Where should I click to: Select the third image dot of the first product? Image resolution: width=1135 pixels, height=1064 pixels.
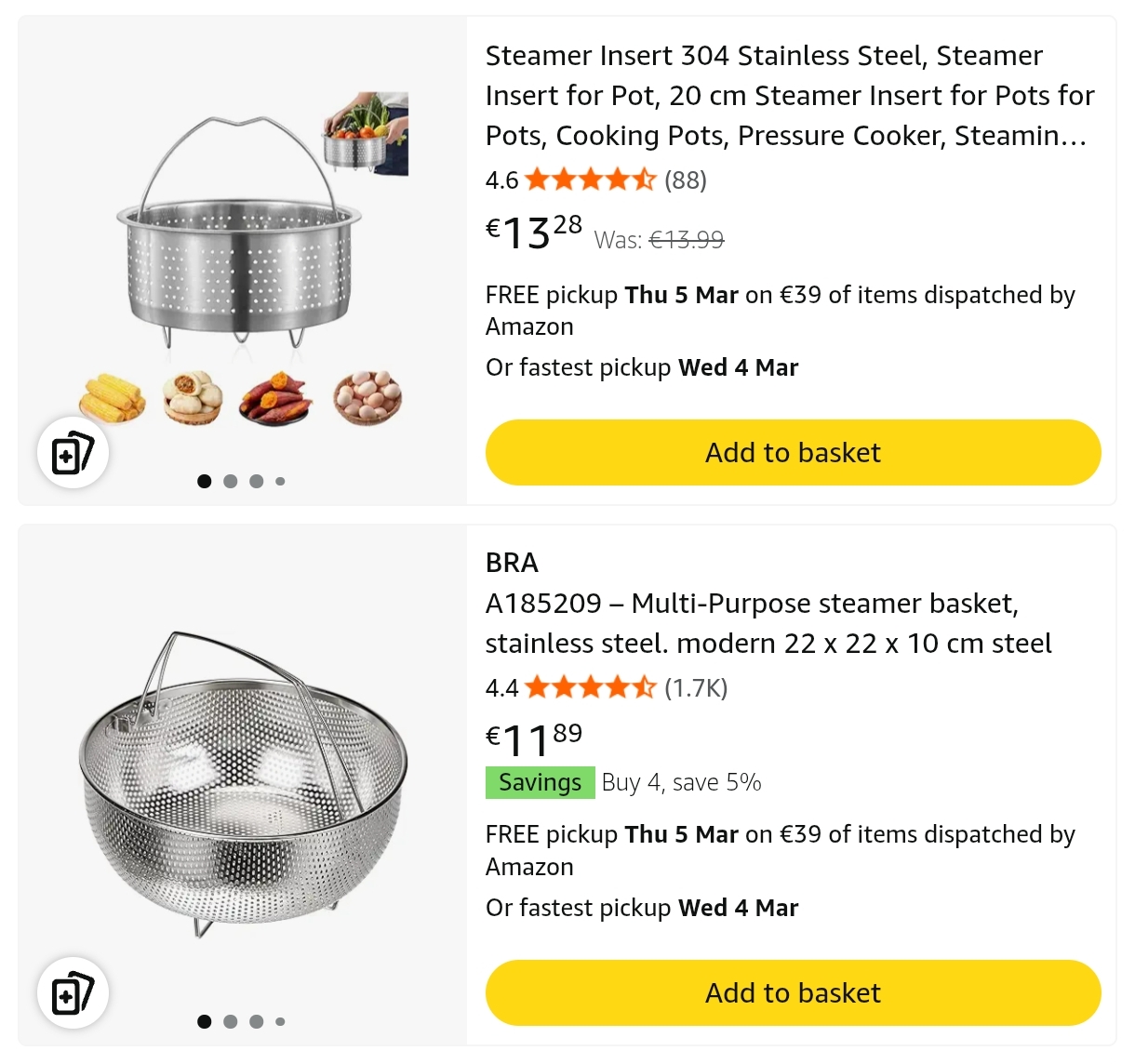tap(257, 481)
